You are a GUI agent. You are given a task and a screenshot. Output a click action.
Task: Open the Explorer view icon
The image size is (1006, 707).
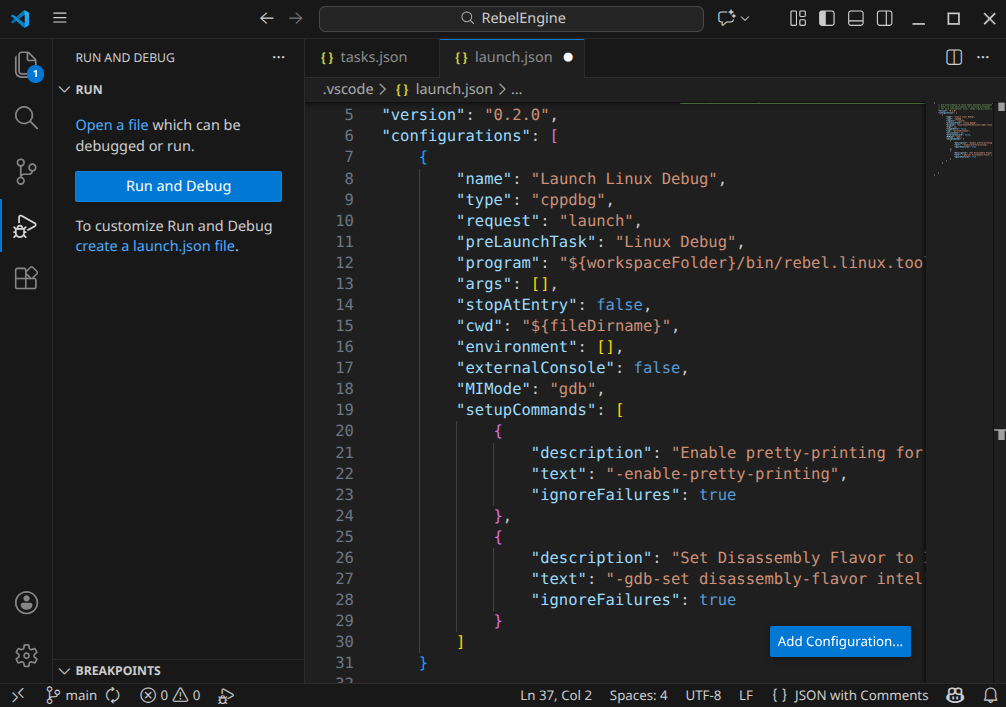click(26, 65)
